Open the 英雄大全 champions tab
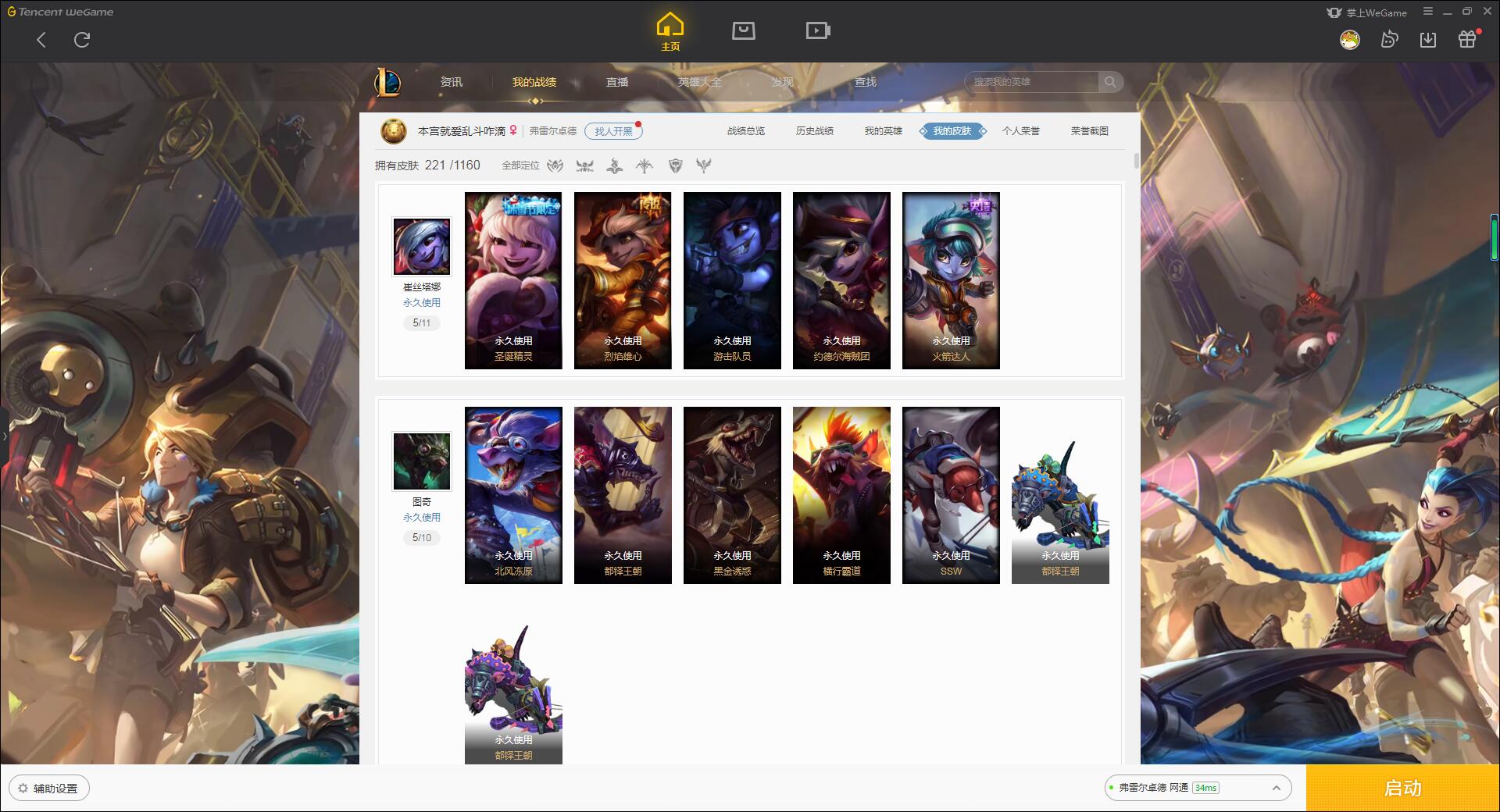The width and height of the screenshot is (1500, 812). pos(700,82)
